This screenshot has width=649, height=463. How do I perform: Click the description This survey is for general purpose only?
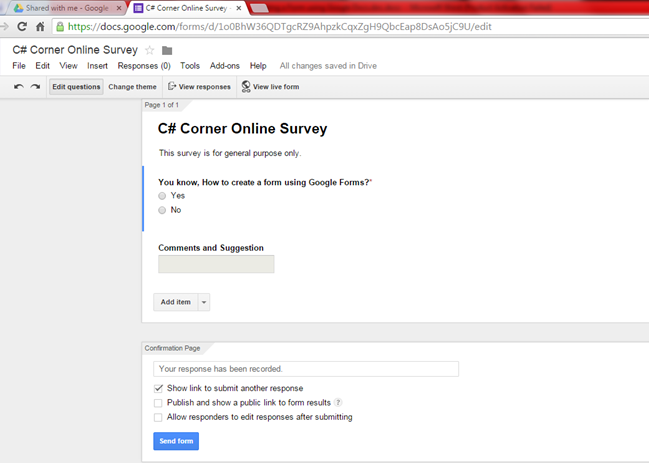[230, 153]
